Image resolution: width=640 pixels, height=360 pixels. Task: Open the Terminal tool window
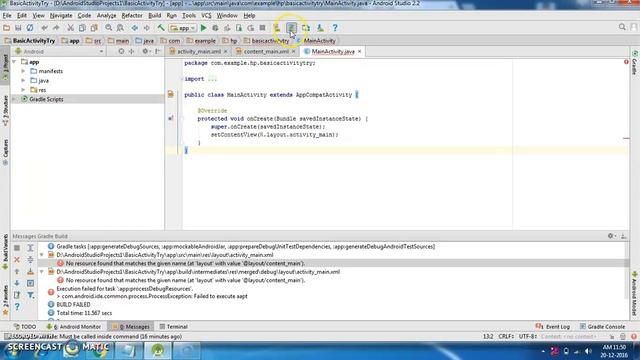pos(173,327)
